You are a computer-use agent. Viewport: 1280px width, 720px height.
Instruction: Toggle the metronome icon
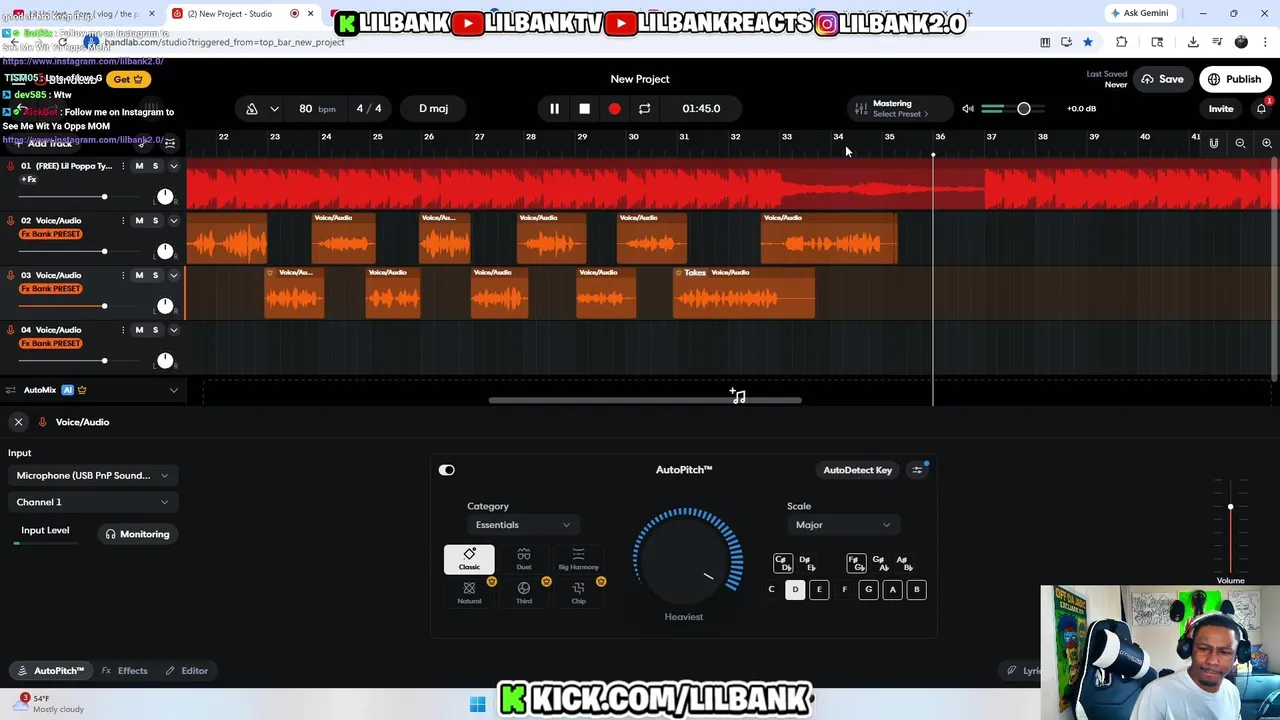[x=252, y=108]
